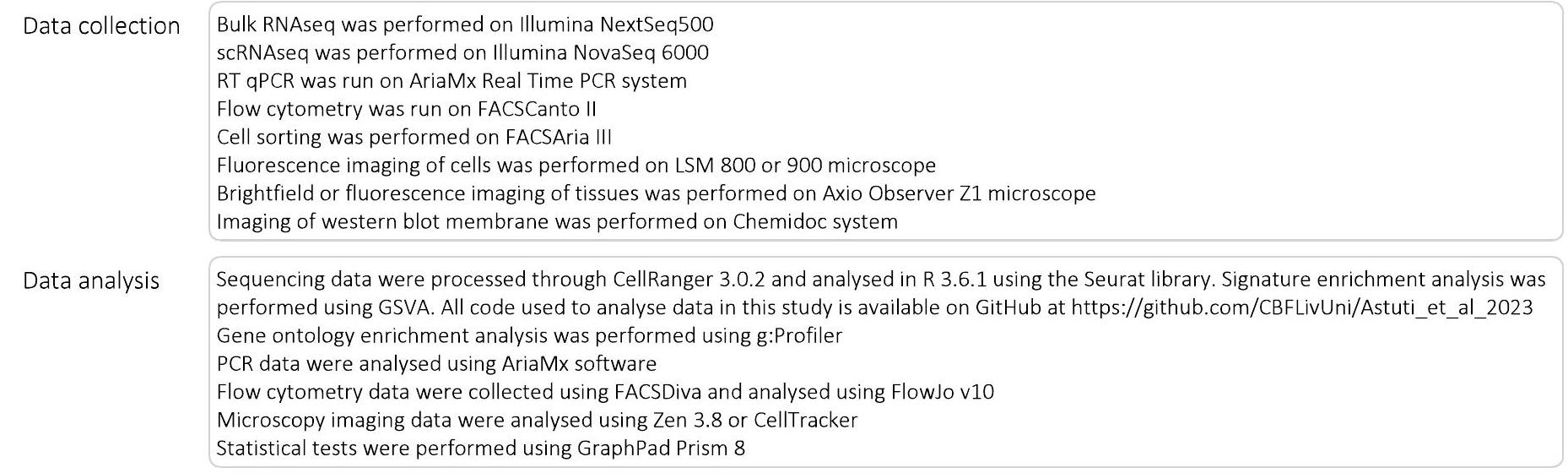This screenshot has height=473, width=1568.
Task: Click the Axio Observer Z1 microscope line
Action: coord(656,193)
